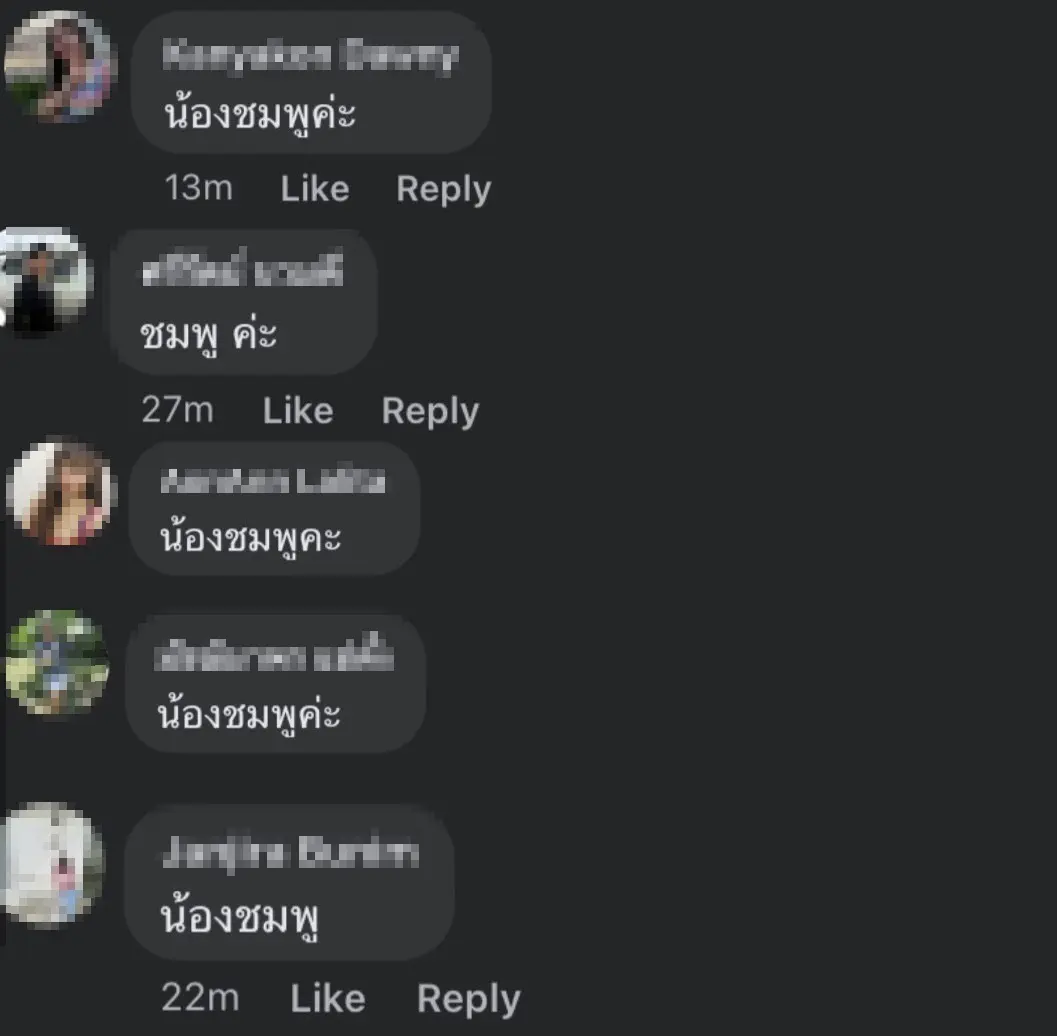Viewport: 1057px width, 1036px height.
Task: Reply to the 27m old comment
Action: pyautogui.click(x=430, y=412)
